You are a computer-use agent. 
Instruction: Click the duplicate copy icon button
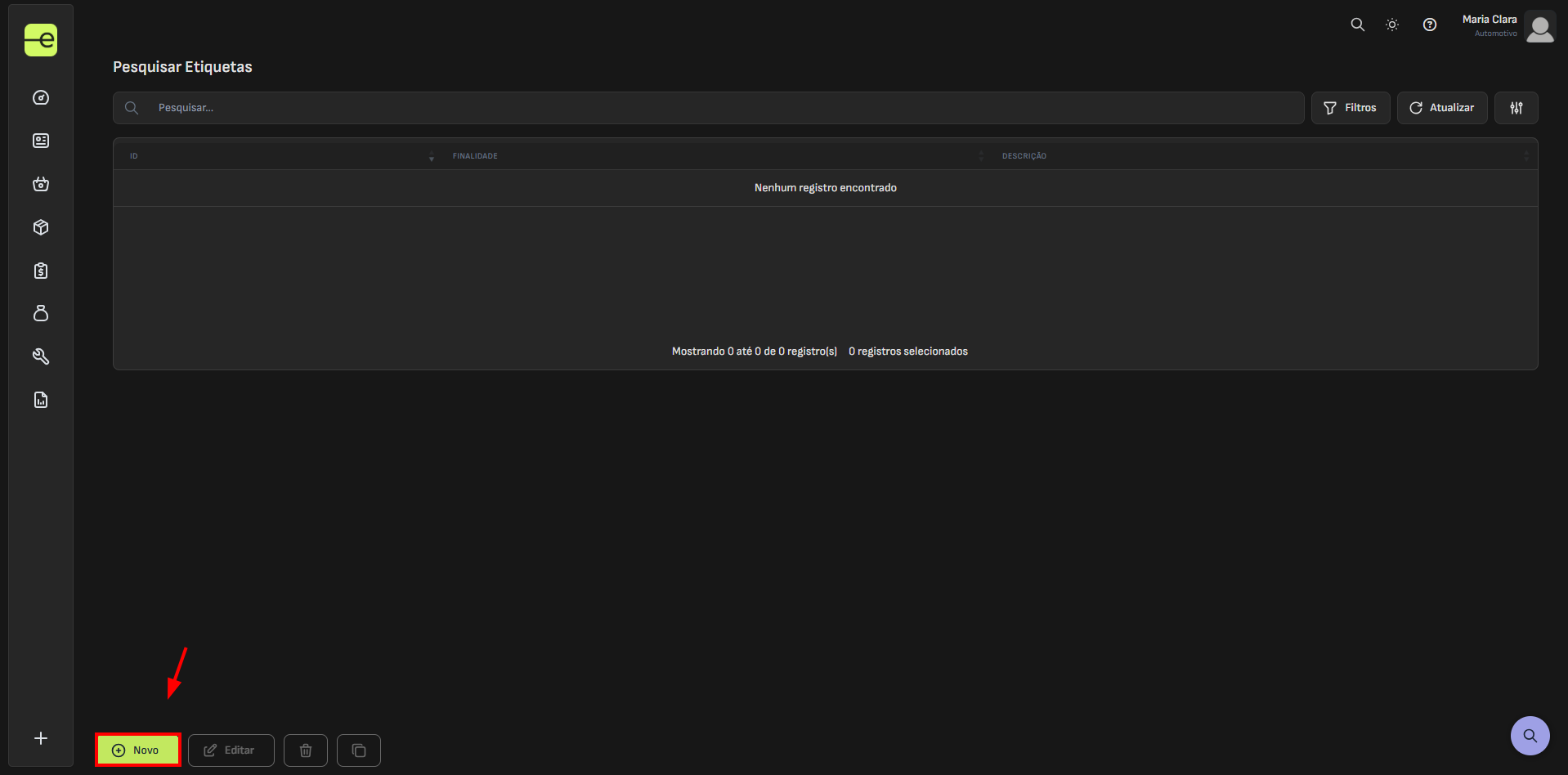(x=359, y=750)
